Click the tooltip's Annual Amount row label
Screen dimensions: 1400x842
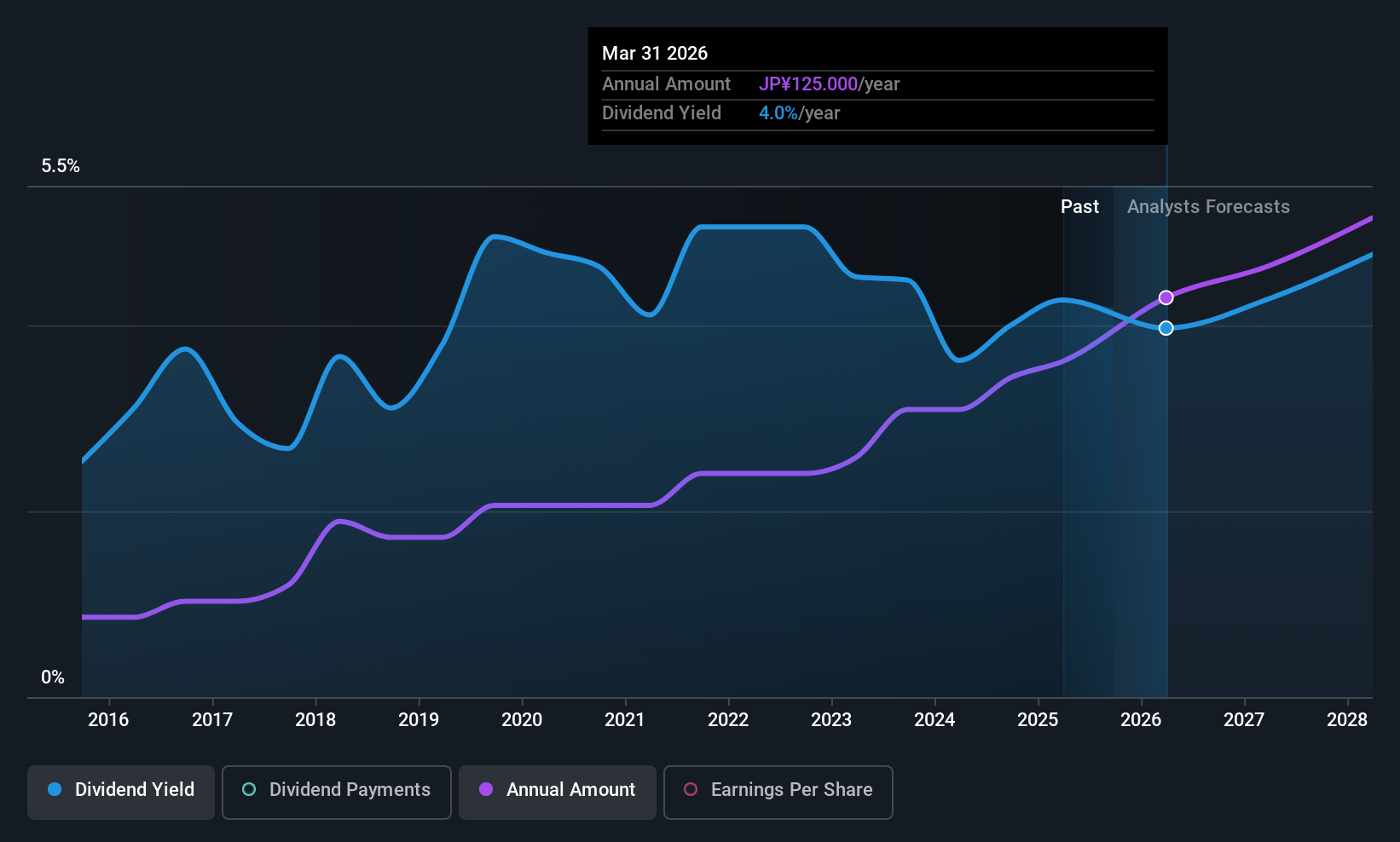[x=666, y=84]
